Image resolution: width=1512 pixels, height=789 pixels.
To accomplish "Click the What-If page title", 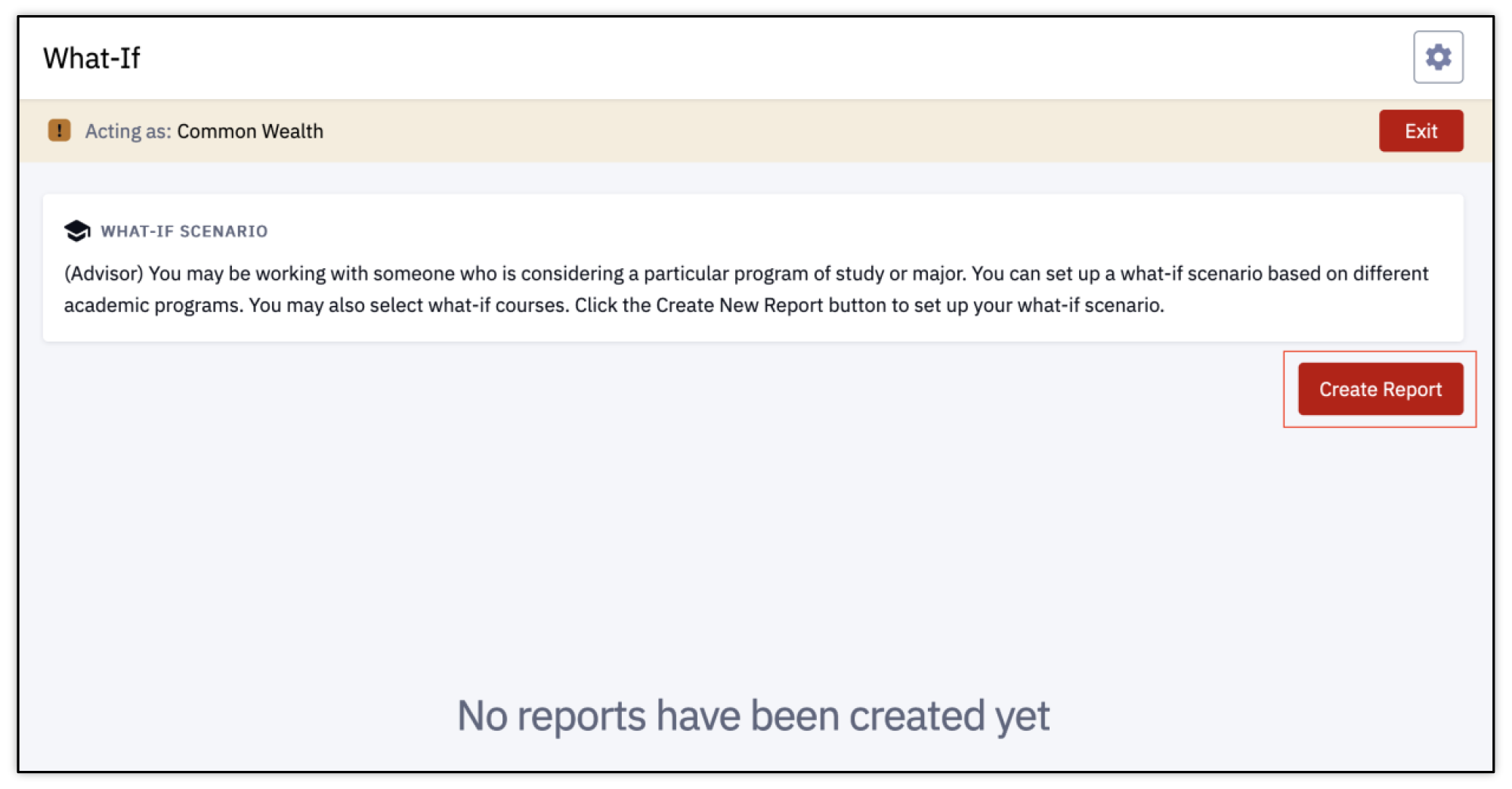I will tap(91, 58).
